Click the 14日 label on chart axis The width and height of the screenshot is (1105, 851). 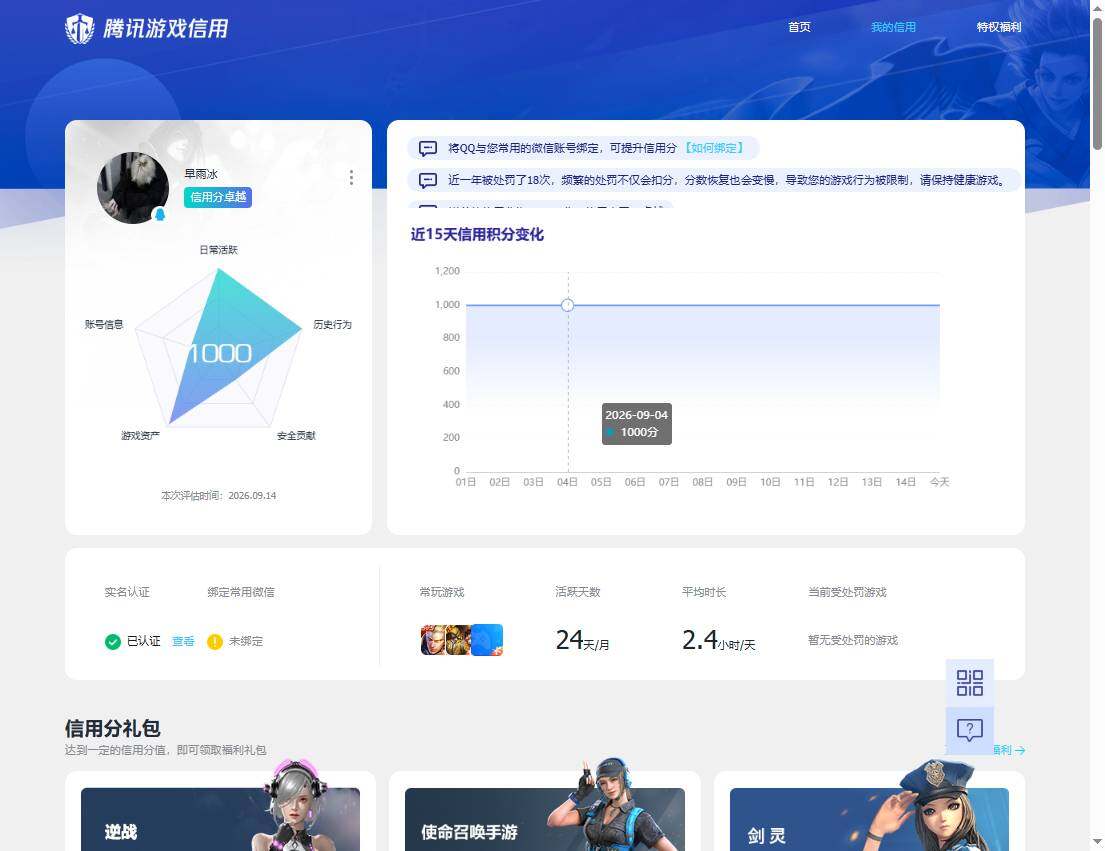pos(906,482)
